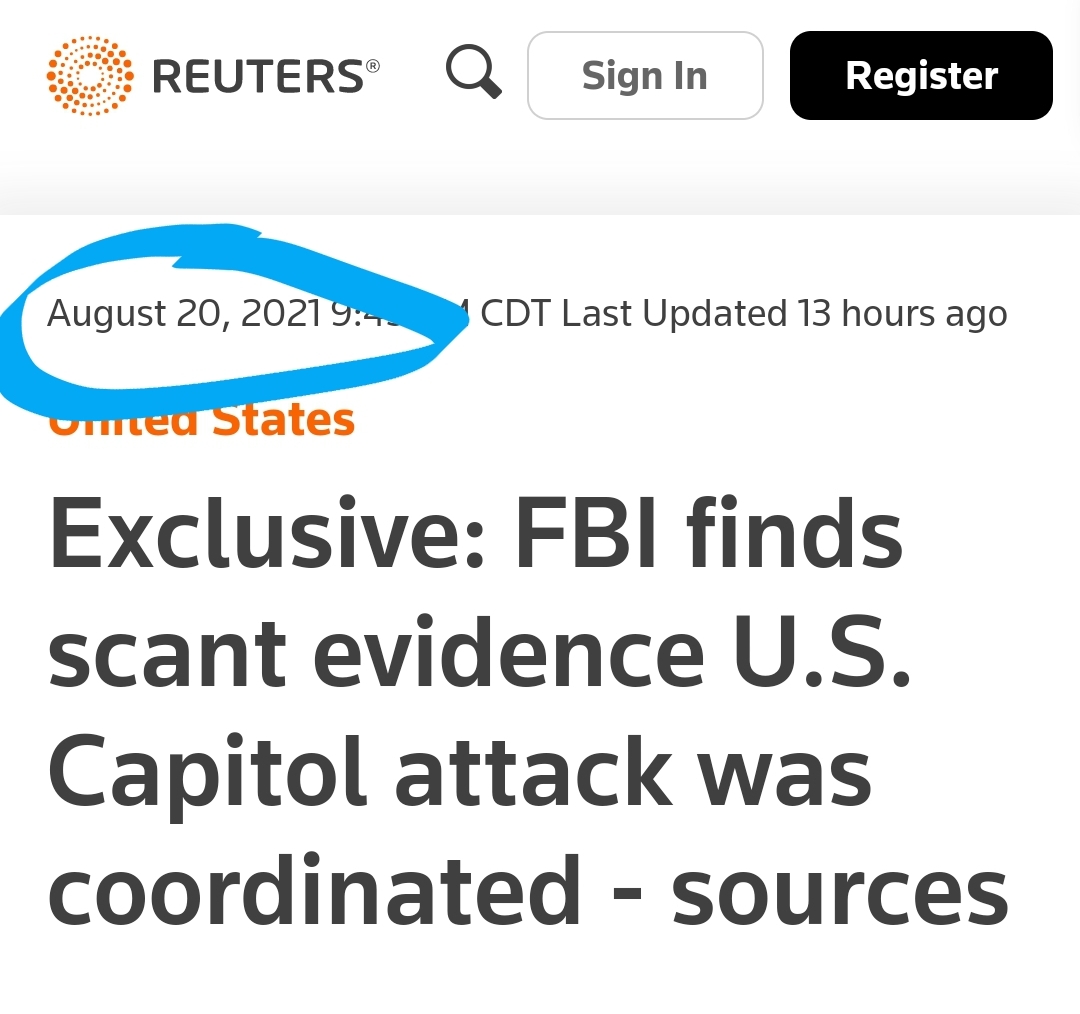Image resolution: width=1080 pixels, height=1014 pixels.
Task: Click the registered trademark symbol beside REUTERS
Action: coord(373,65)
